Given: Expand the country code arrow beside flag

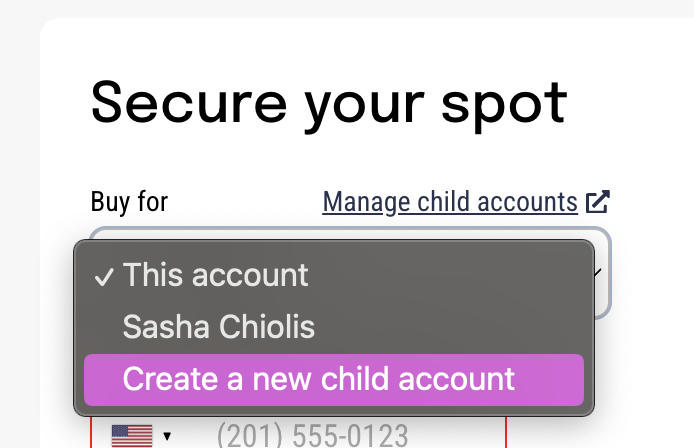Looking at the screenshot, I should 167,436.
